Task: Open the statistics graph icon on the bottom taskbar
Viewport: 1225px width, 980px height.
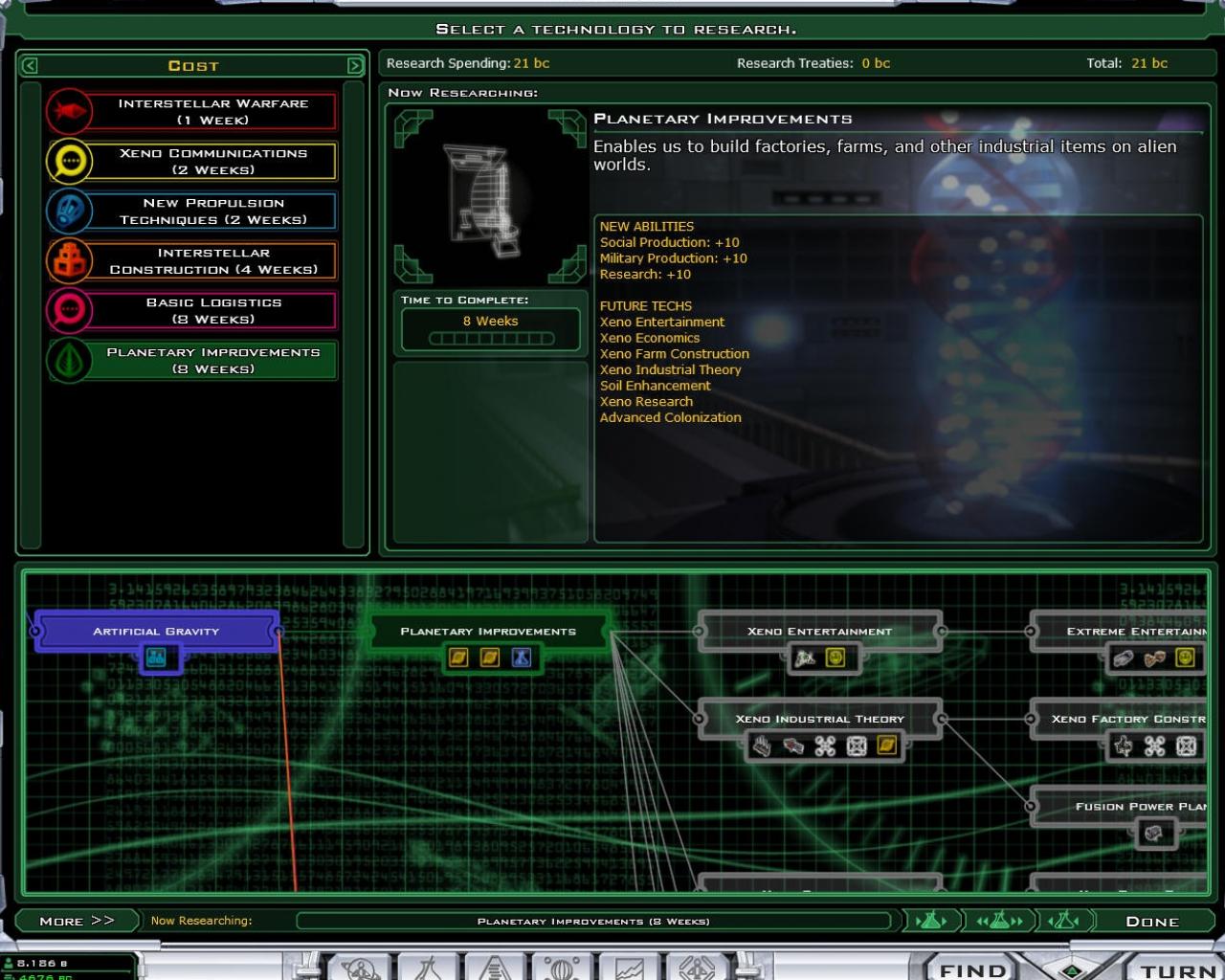Action: click(629, 969)
